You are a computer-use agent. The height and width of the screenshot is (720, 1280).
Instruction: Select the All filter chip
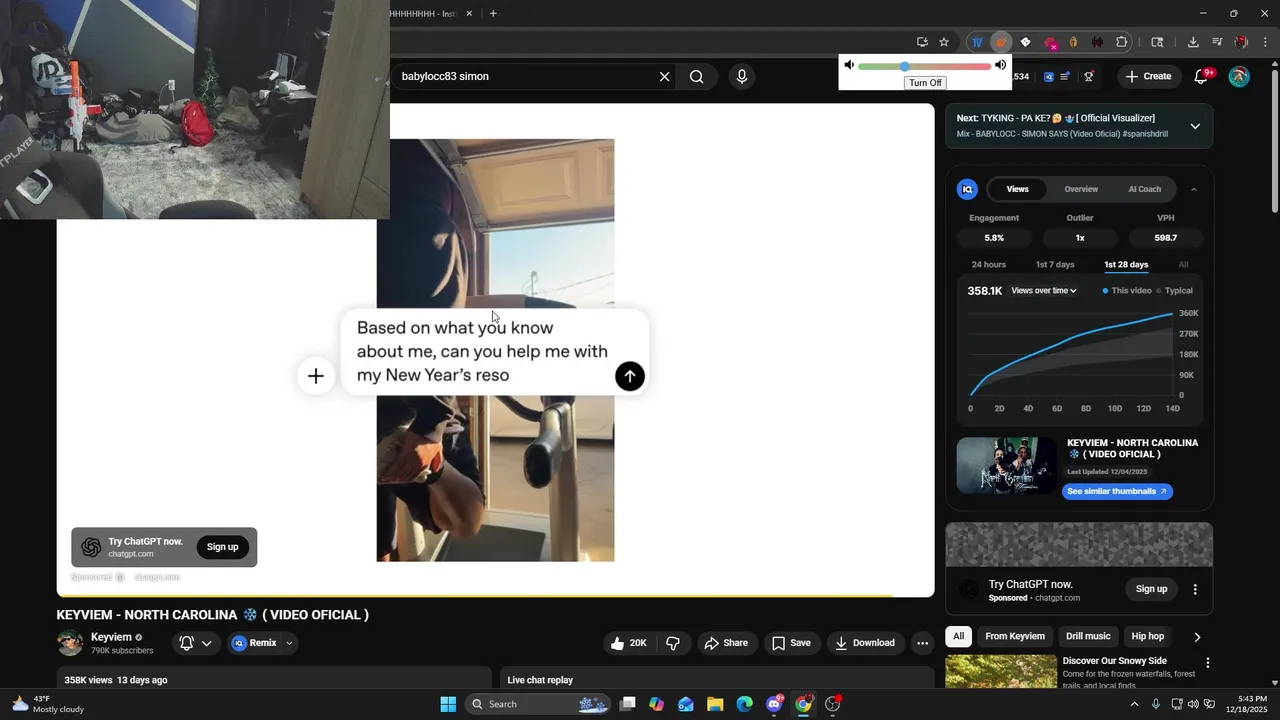pyautogui.click(x=958, y=636)
